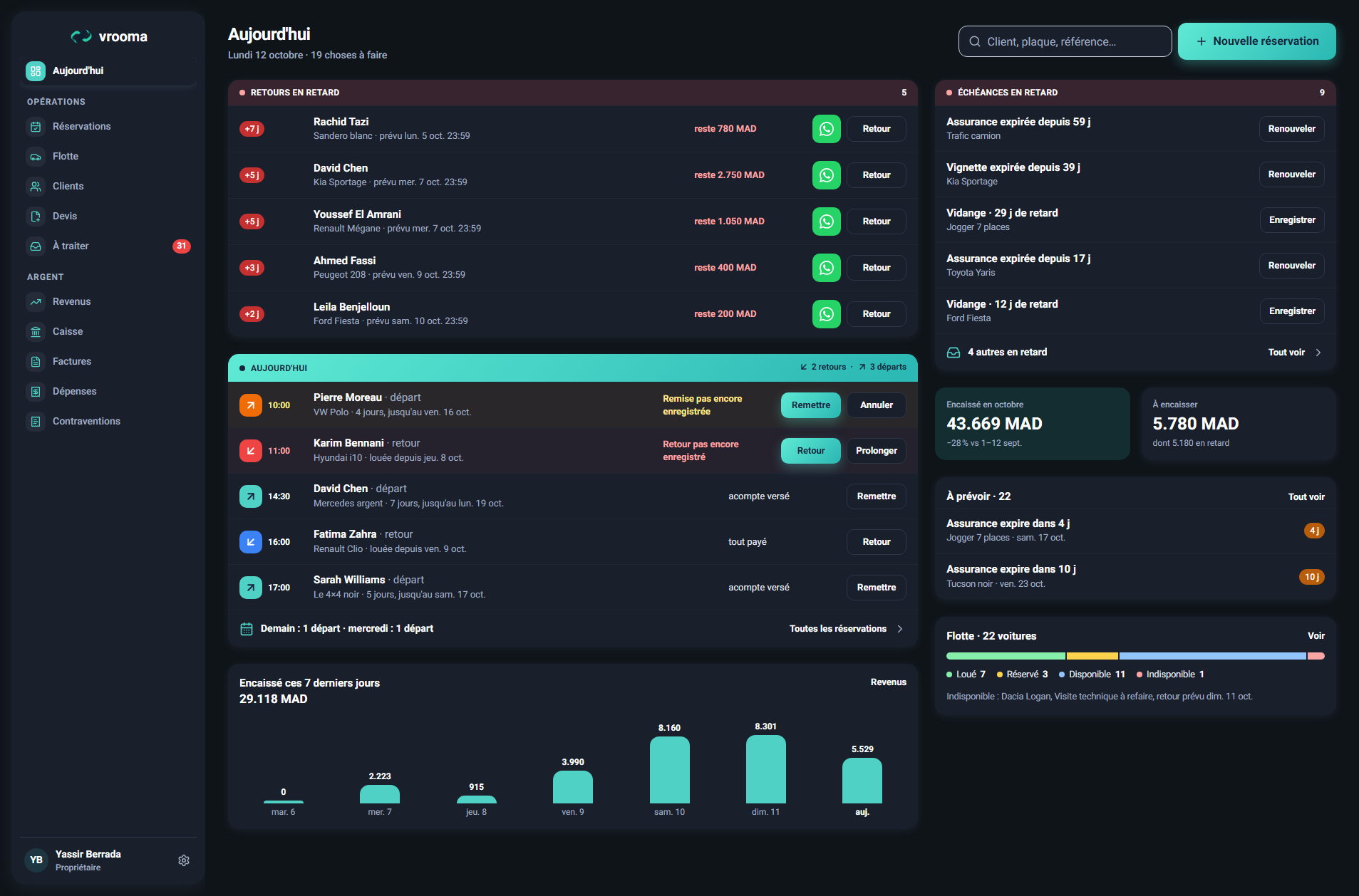Go to Réservations in sidebar

(108, 127)
